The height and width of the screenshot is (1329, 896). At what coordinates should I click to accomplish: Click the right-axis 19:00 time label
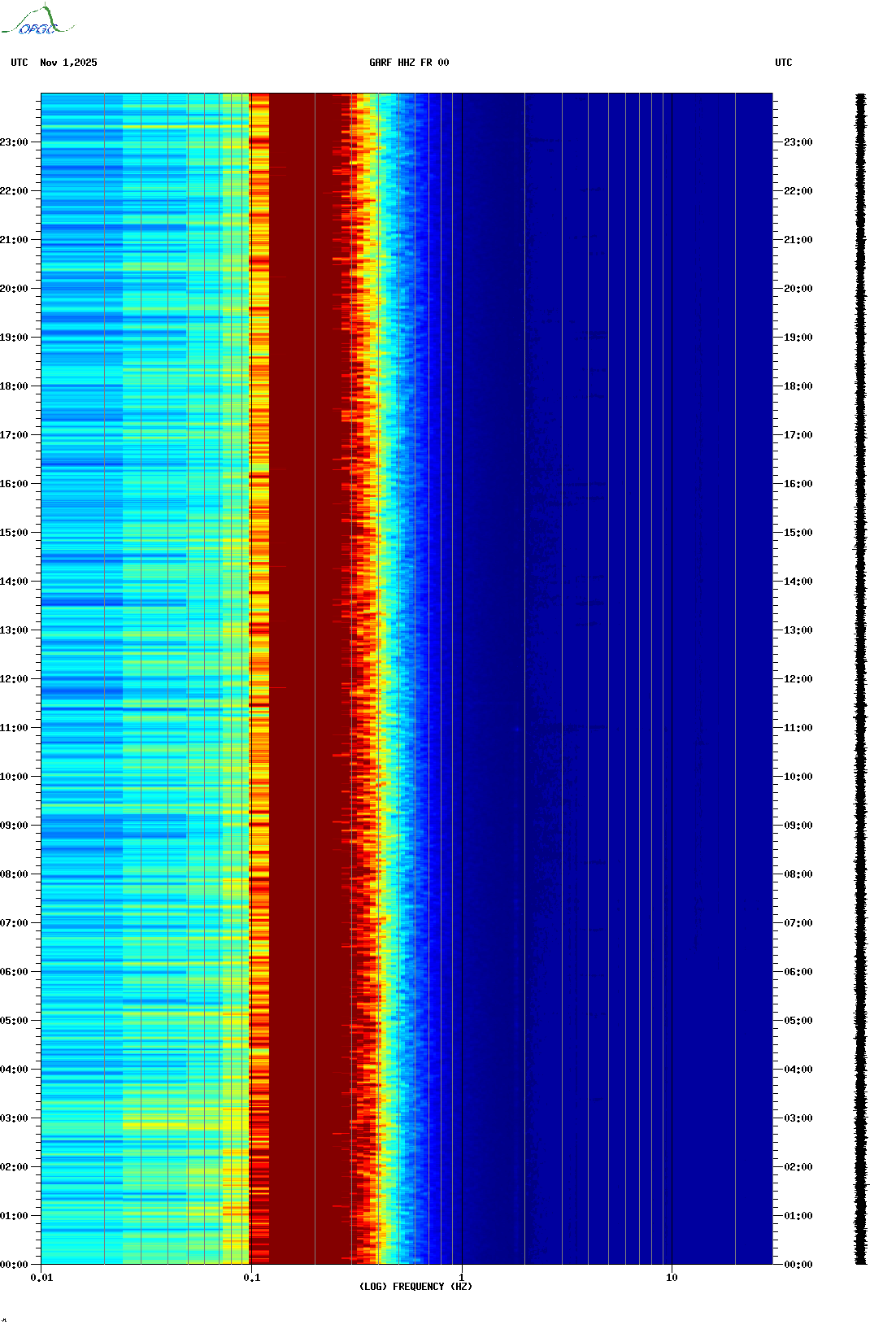[x=798, y=338]
